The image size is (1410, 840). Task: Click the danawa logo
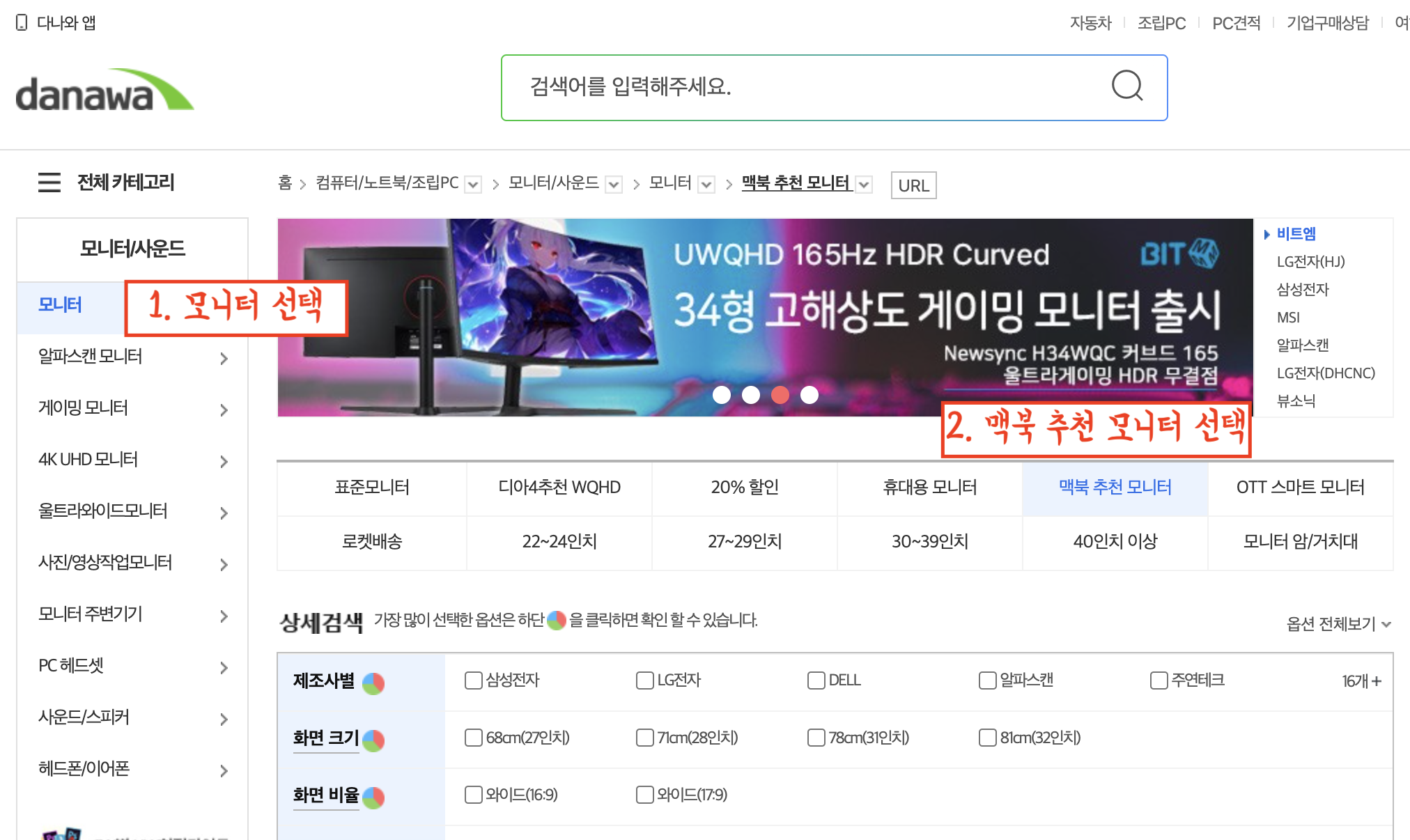point(104,91)
